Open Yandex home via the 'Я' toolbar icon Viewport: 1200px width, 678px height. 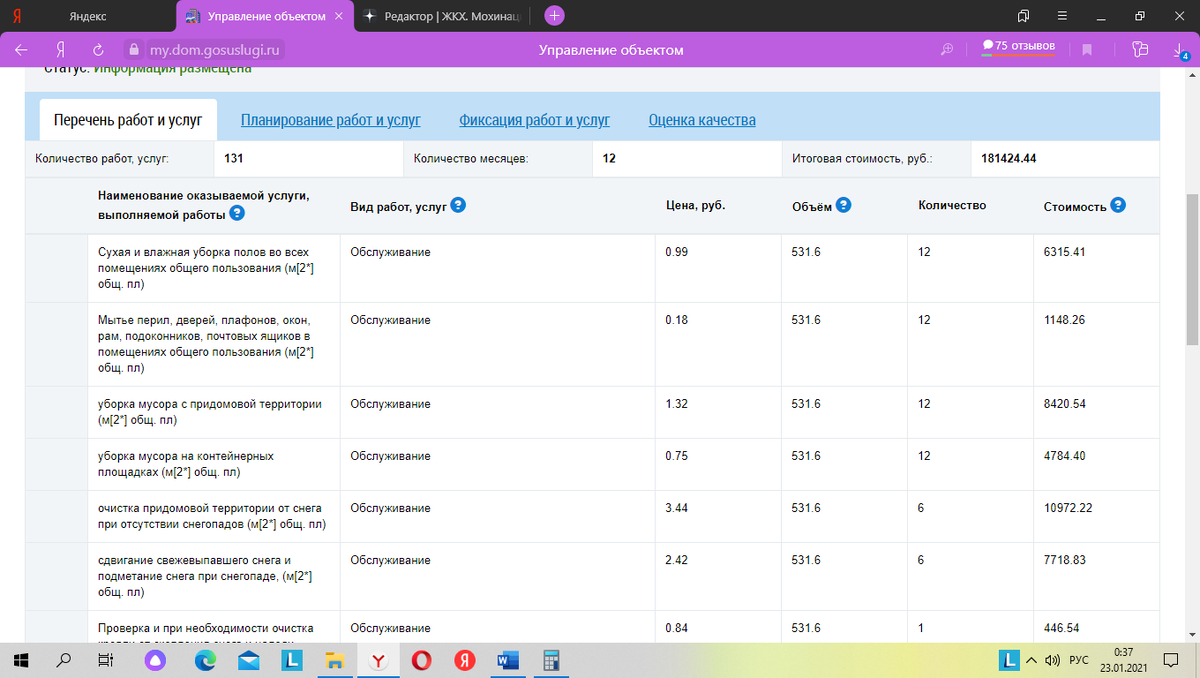[x=61, y=49]
